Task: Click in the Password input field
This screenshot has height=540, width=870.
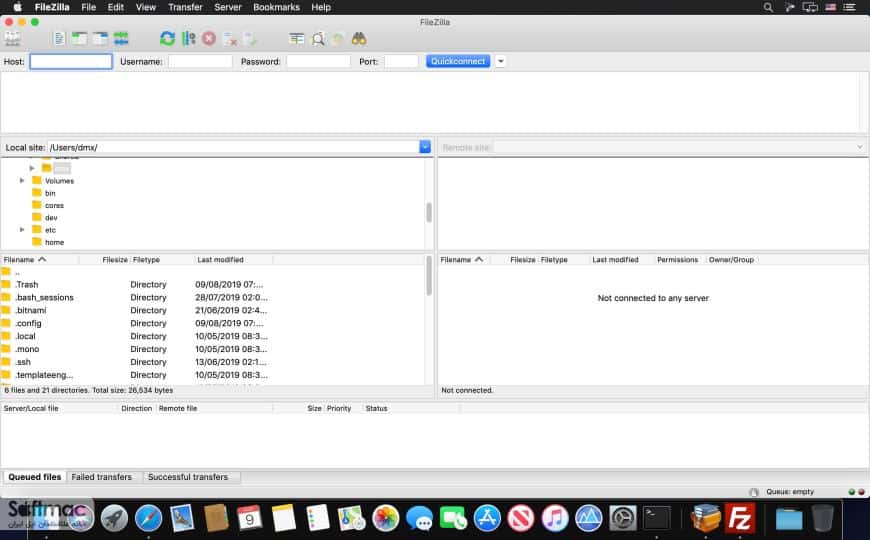Action: 318,62
